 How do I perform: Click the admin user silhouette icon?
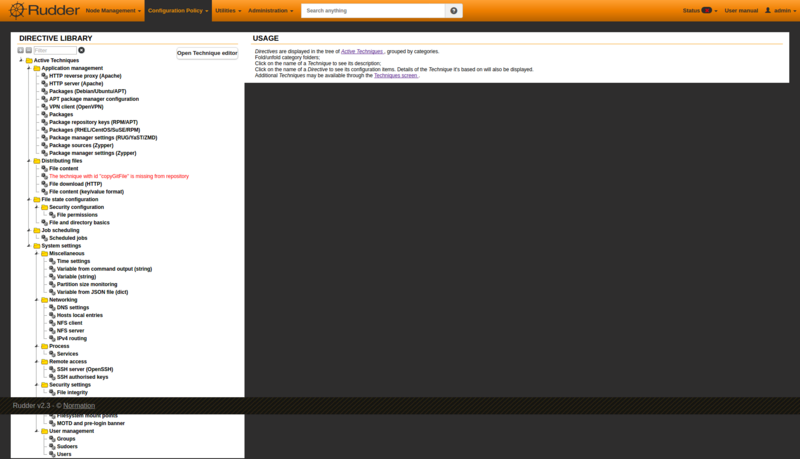pos(768,10)
